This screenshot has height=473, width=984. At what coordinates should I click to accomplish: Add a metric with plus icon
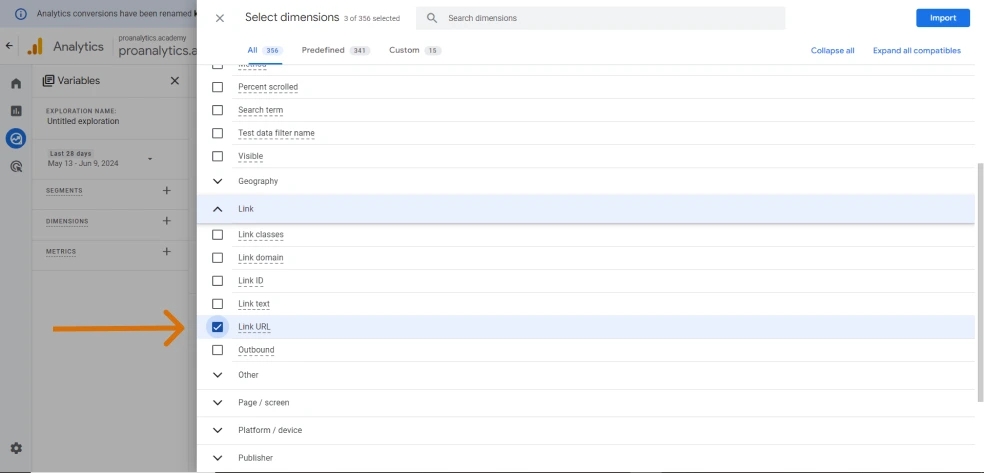click(x=166, y=251)
